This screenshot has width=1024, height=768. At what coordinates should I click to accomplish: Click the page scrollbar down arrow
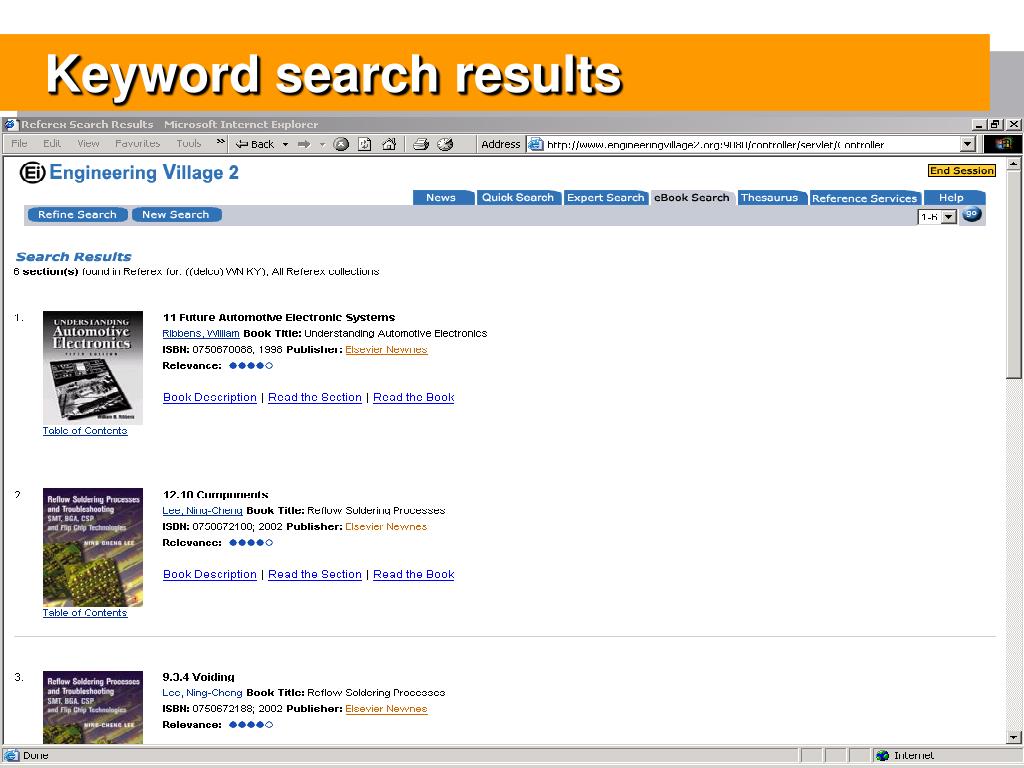point(1013,737)
